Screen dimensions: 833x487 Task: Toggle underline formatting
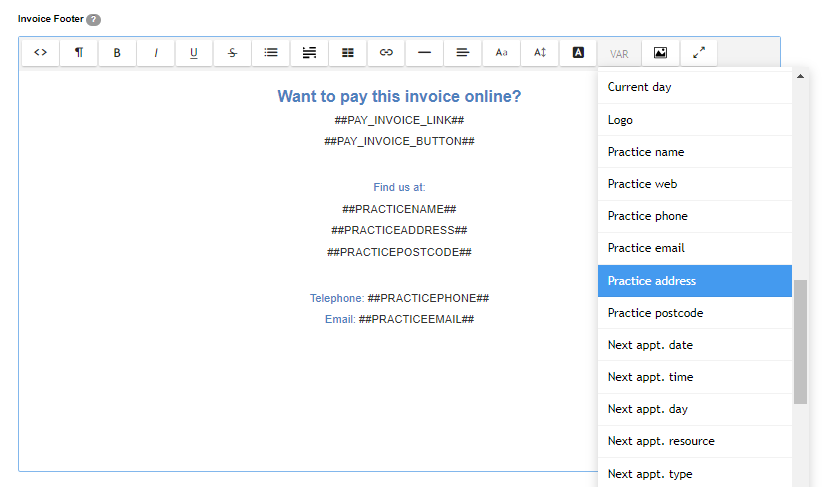pyautogui.click(x=194, y=53)
